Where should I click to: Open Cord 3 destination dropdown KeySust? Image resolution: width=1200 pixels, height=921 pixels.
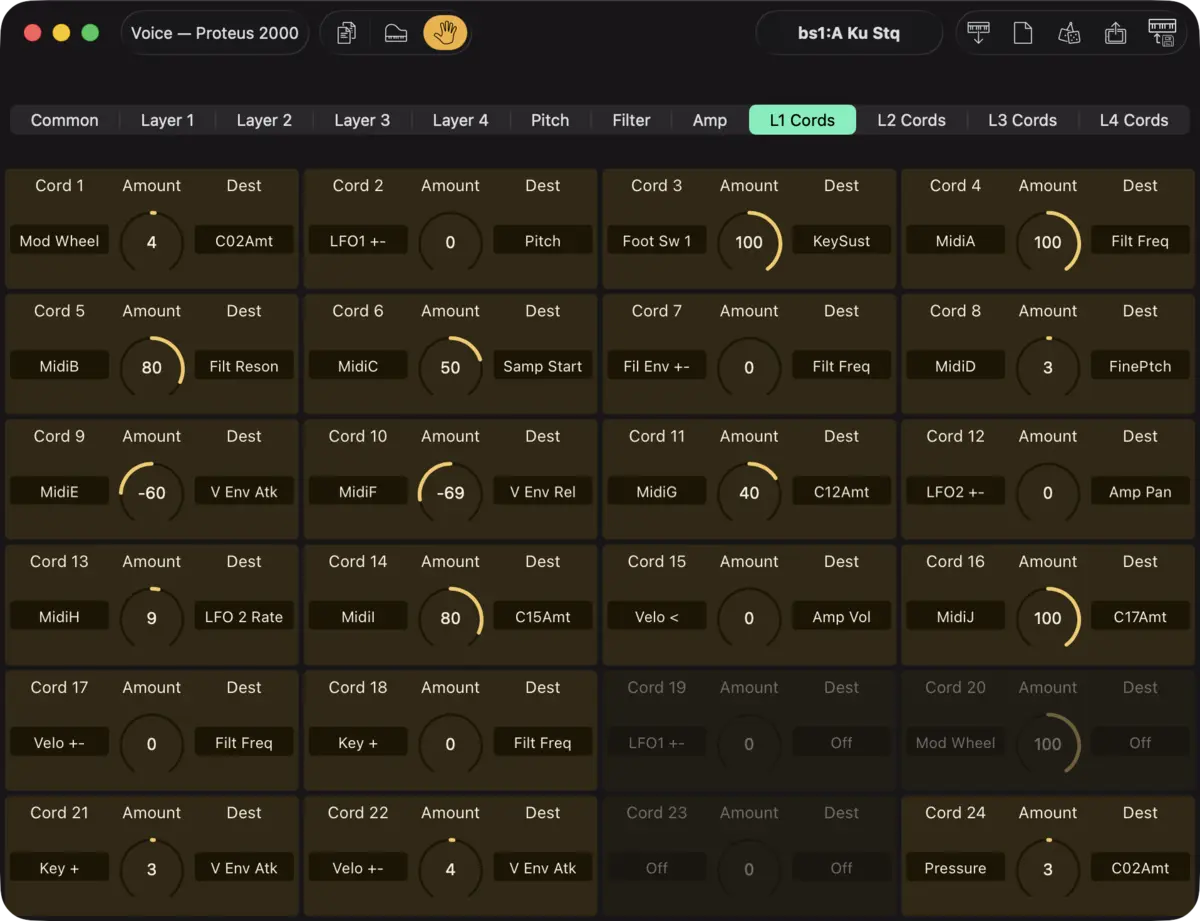(842, 241)
